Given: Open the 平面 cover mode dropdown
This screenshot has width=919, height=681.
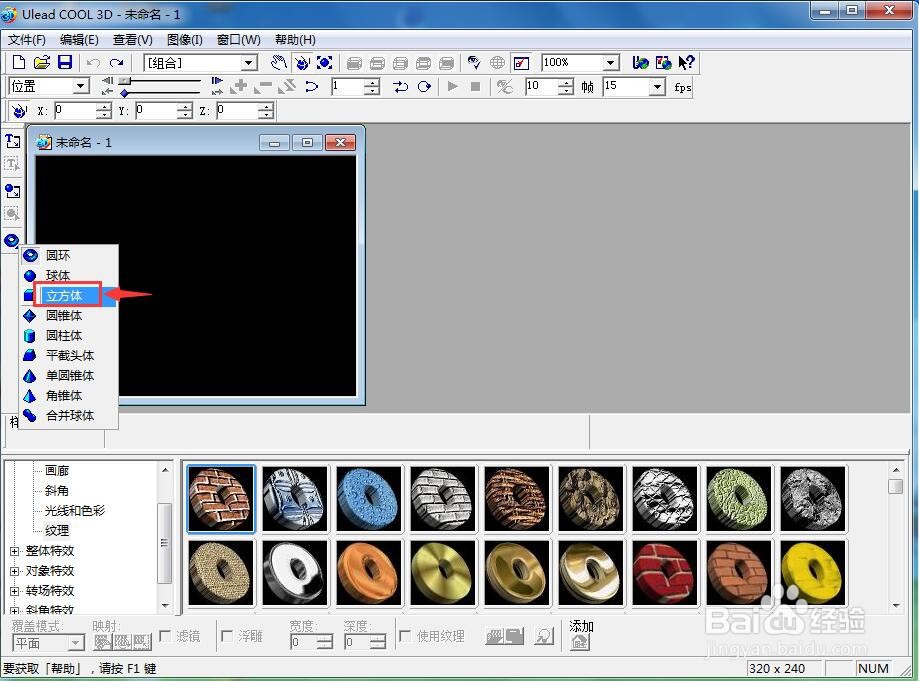Looking at the screenshot, I should (76, 643).
